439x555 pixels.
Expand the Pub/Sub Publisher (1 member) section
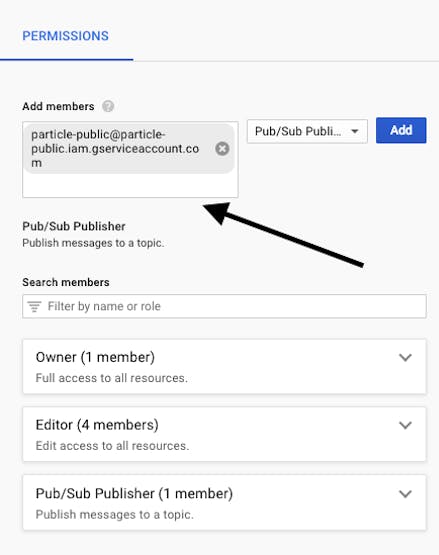pos(224,502)
